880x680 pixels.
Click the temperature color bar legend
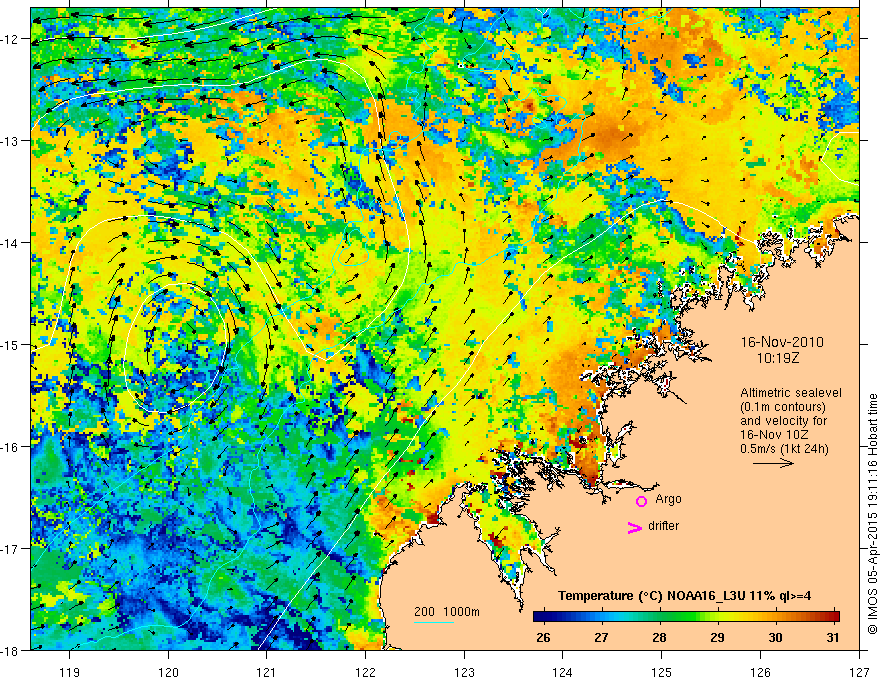[686, 616]
